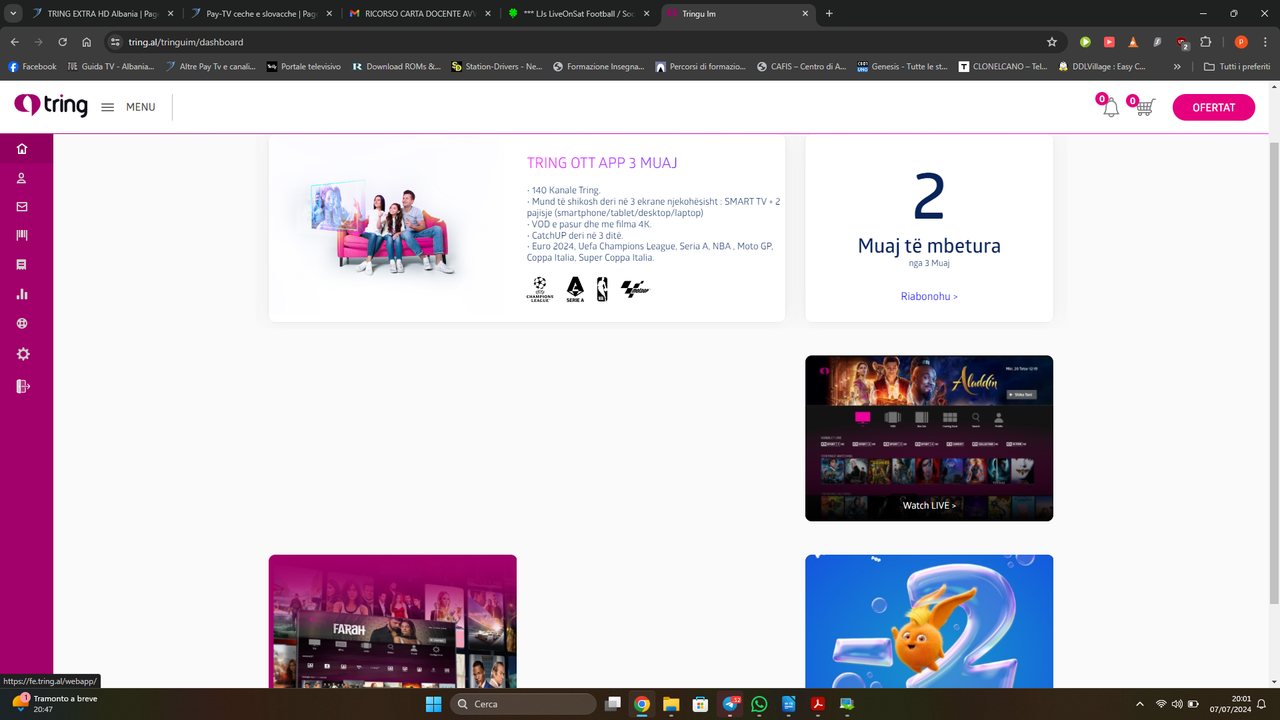Open the envelope messages icon in sidebar
1280x720 pixels.
(x=22, y=207)
